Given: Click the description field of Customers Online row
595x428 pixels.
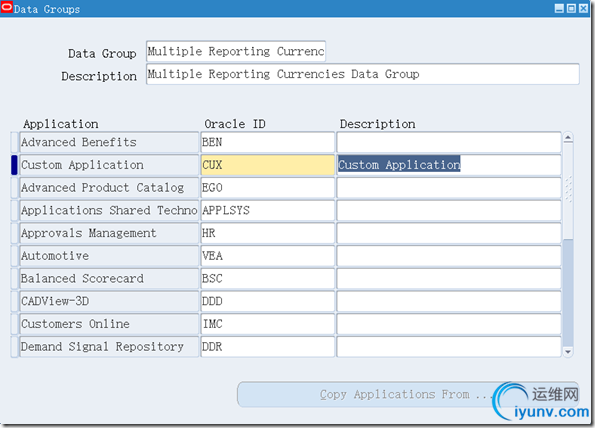Looking at the screenshot, I should pos(449,324).
